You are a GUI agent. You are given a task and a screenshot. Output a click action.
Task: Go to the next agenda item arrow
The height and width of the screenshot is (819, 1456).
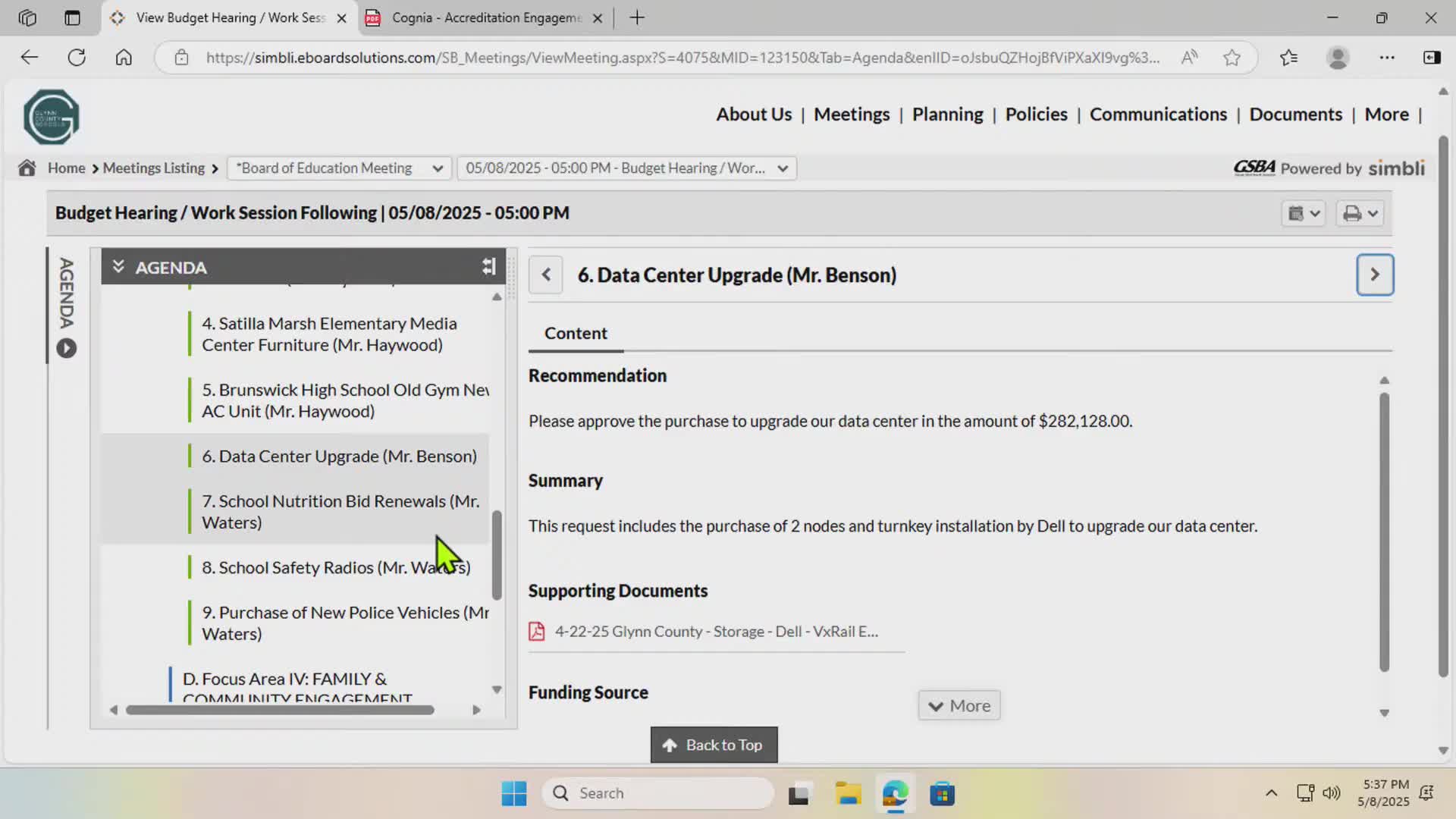[1374, 275]
